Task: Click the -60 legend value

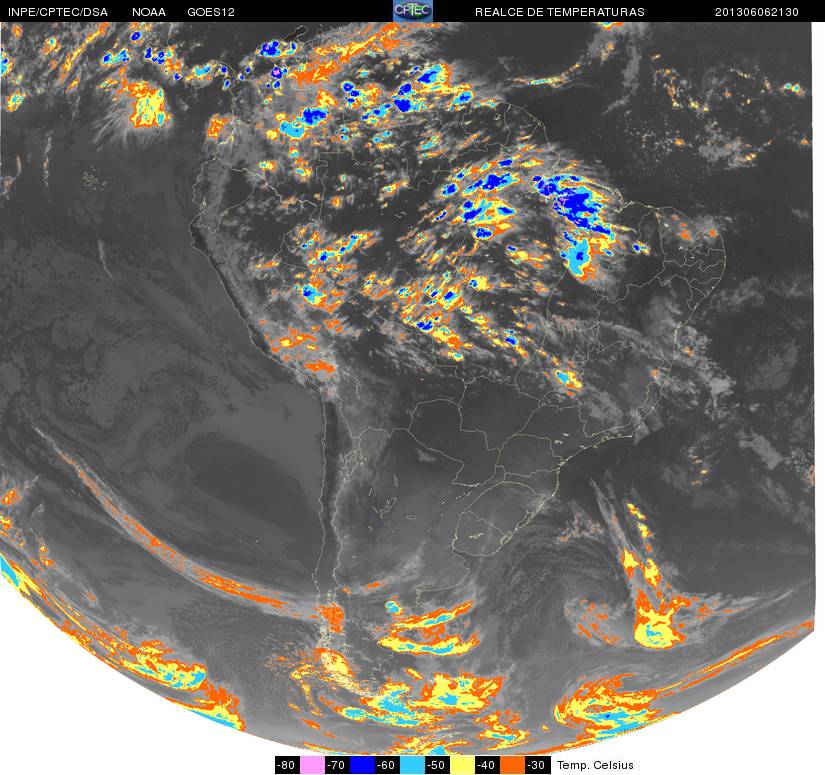Action: (387, 765)
